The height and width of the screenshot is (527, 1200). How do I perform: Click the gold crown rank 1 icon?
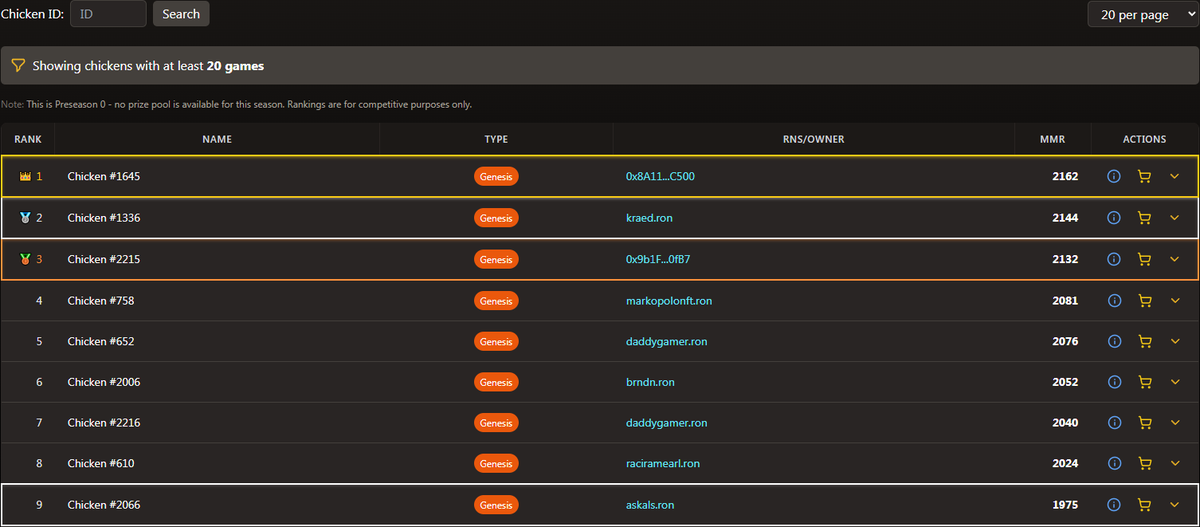click(25, 177)
